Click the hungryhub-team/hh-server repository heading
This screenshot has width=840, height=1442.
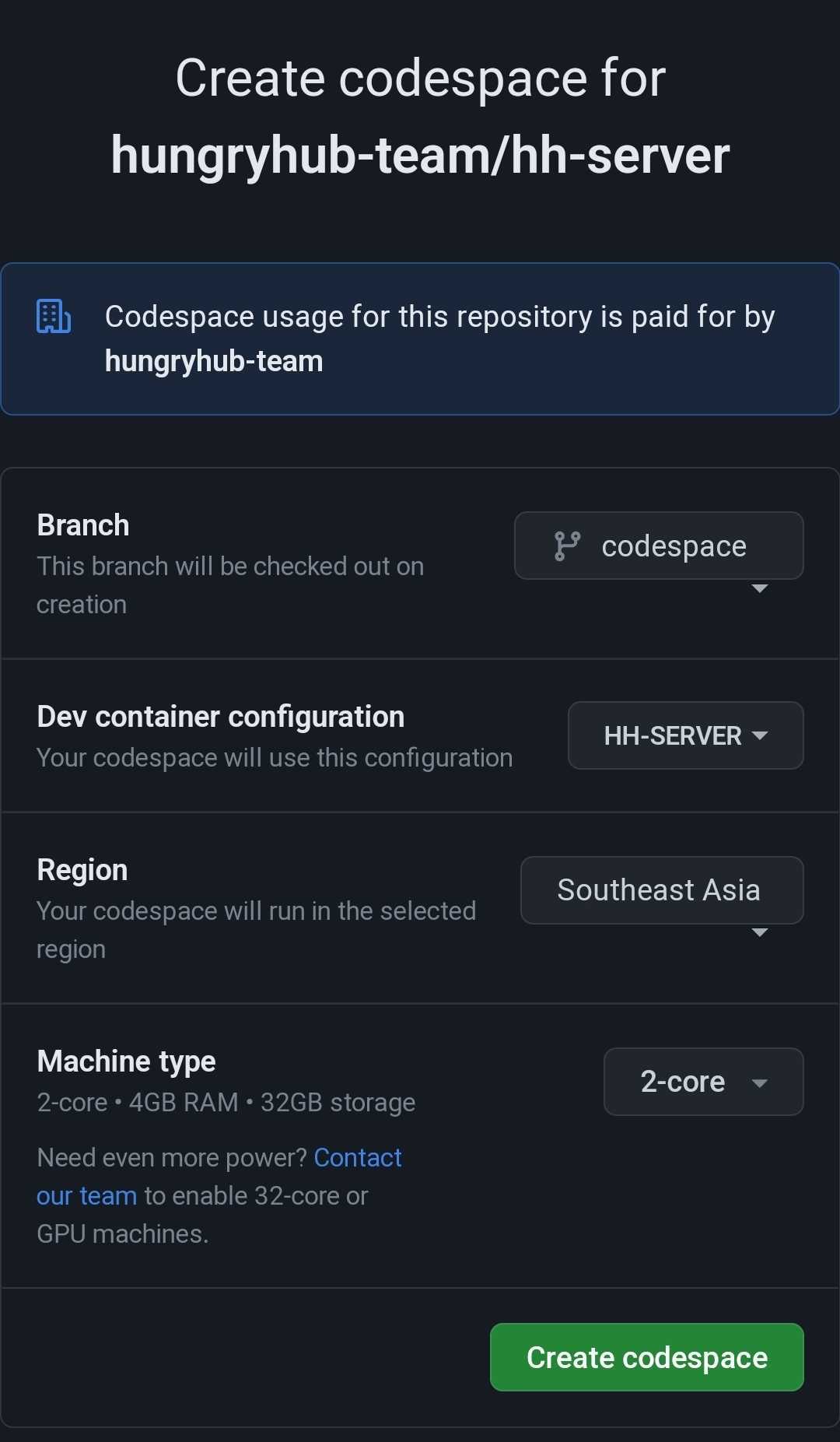[420, 155]
